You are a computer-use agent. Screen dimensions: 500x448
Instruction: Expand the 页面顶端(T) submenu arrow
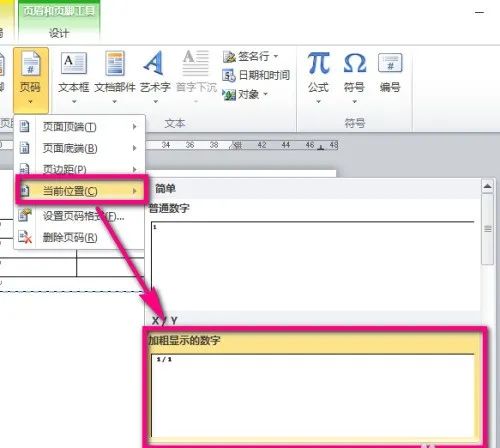[x=134, y=126]
